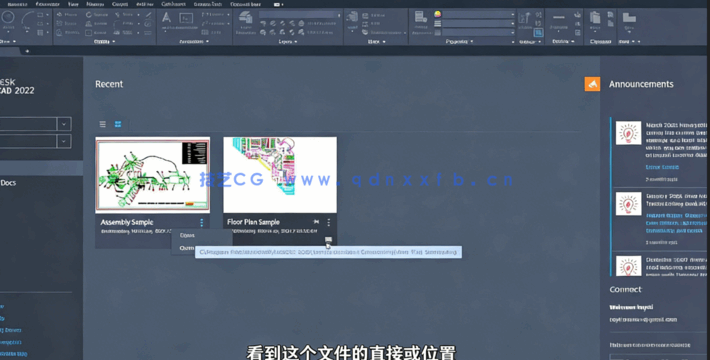Choose Open in the Assembly Sample context menu
This screenshot has width=710, height=360.
tap(187, 235)
